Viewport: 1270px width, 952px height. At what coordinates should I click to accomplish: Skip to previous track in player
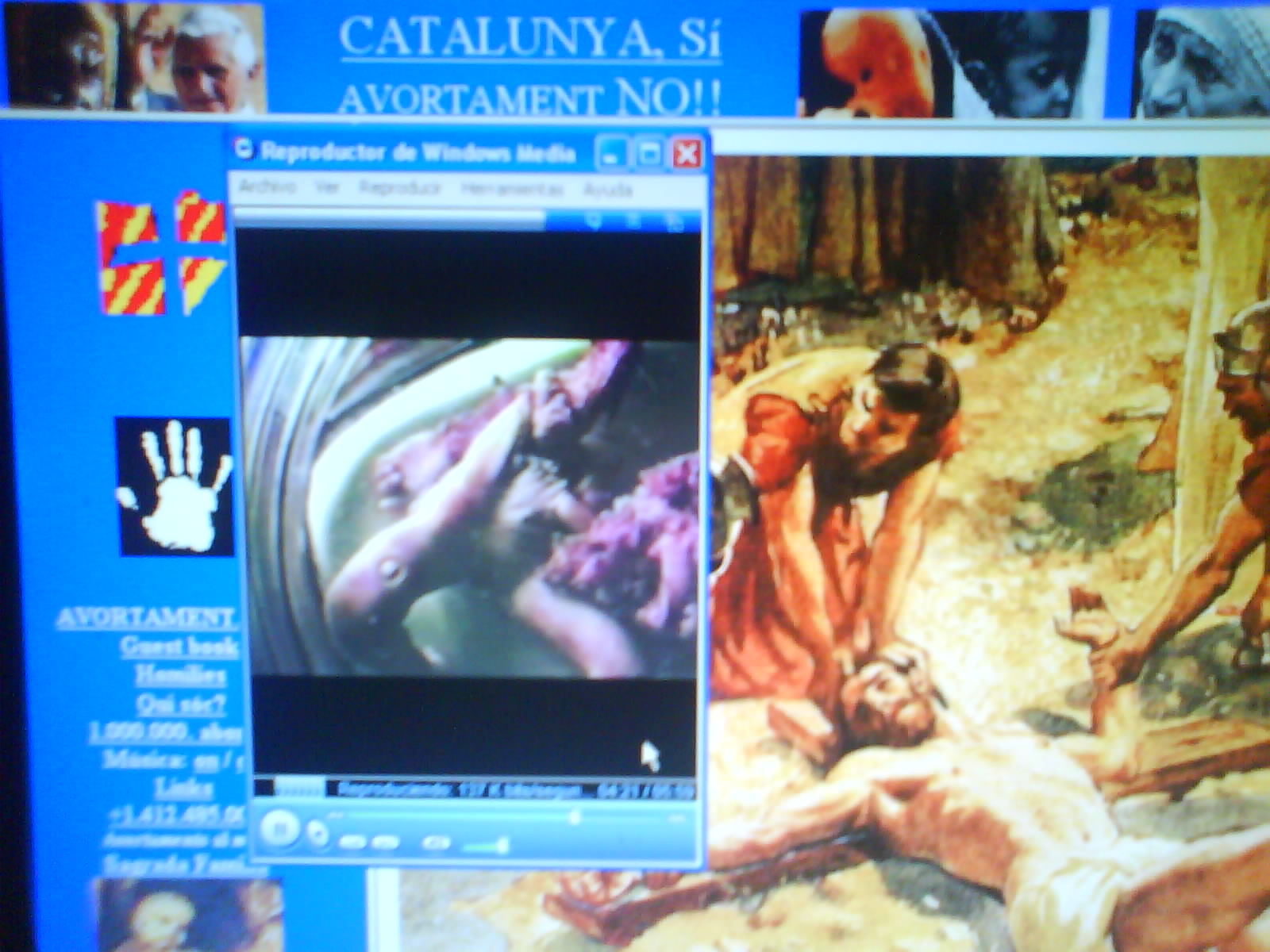353,842
